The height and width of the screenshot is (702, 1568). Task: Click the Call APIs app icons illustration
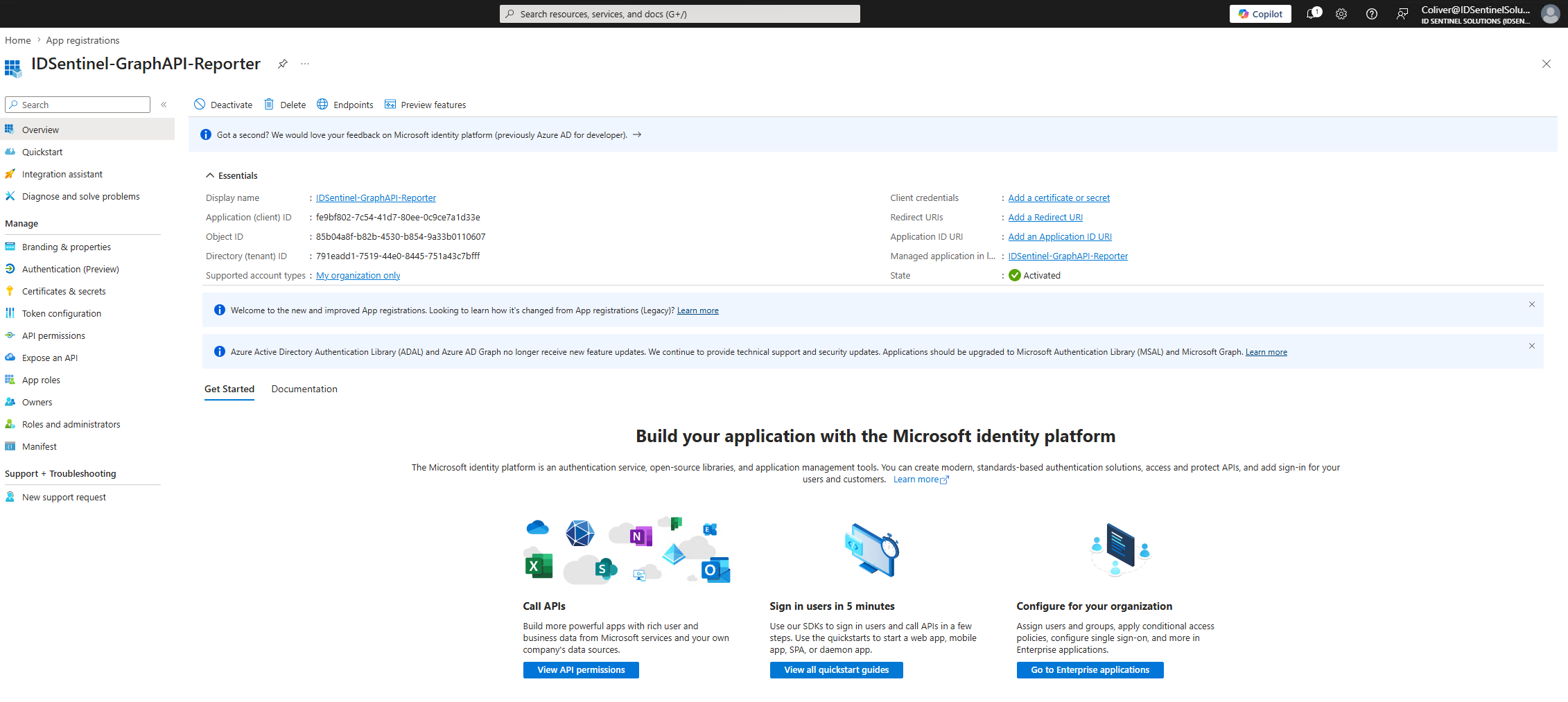tap(627, 551)
